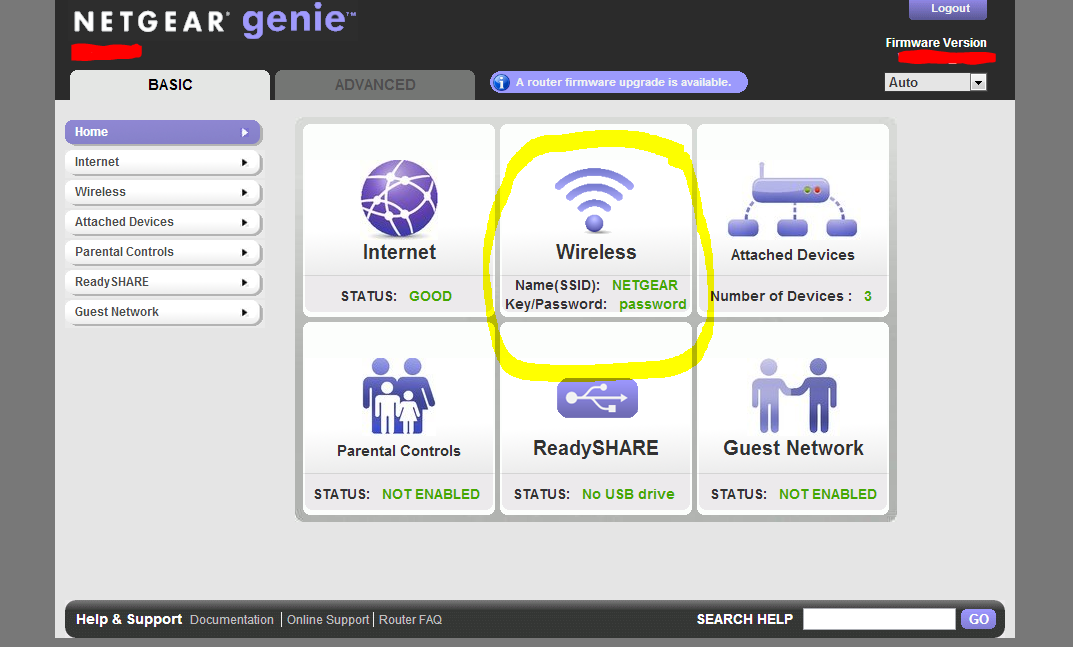The image size is (1073, 647).
Task: Click the Guest Network tile title
Action: tap(793, 448)
